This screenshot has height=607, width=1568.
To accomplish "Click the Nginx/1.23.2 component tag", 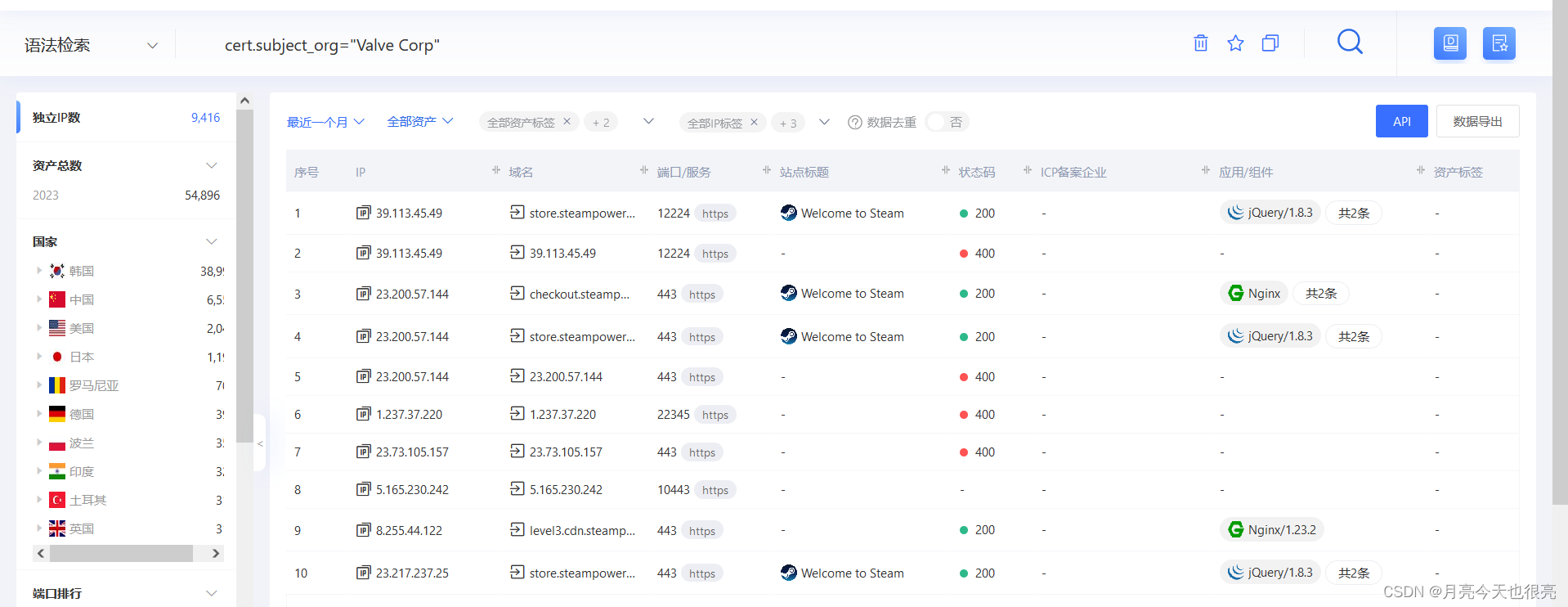I will pyautogui.click(x=1272, y=529).
